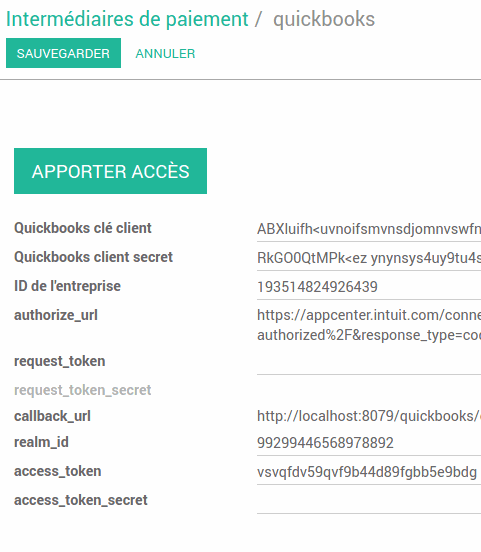Click the quickbooks breadcrumb title
Image resolution: width=481 pixels, height=552 pixels.
pos(324,19)
